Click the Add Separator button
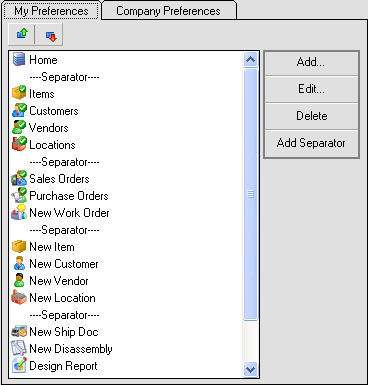 pyautogui.click(x=311, y=143)
